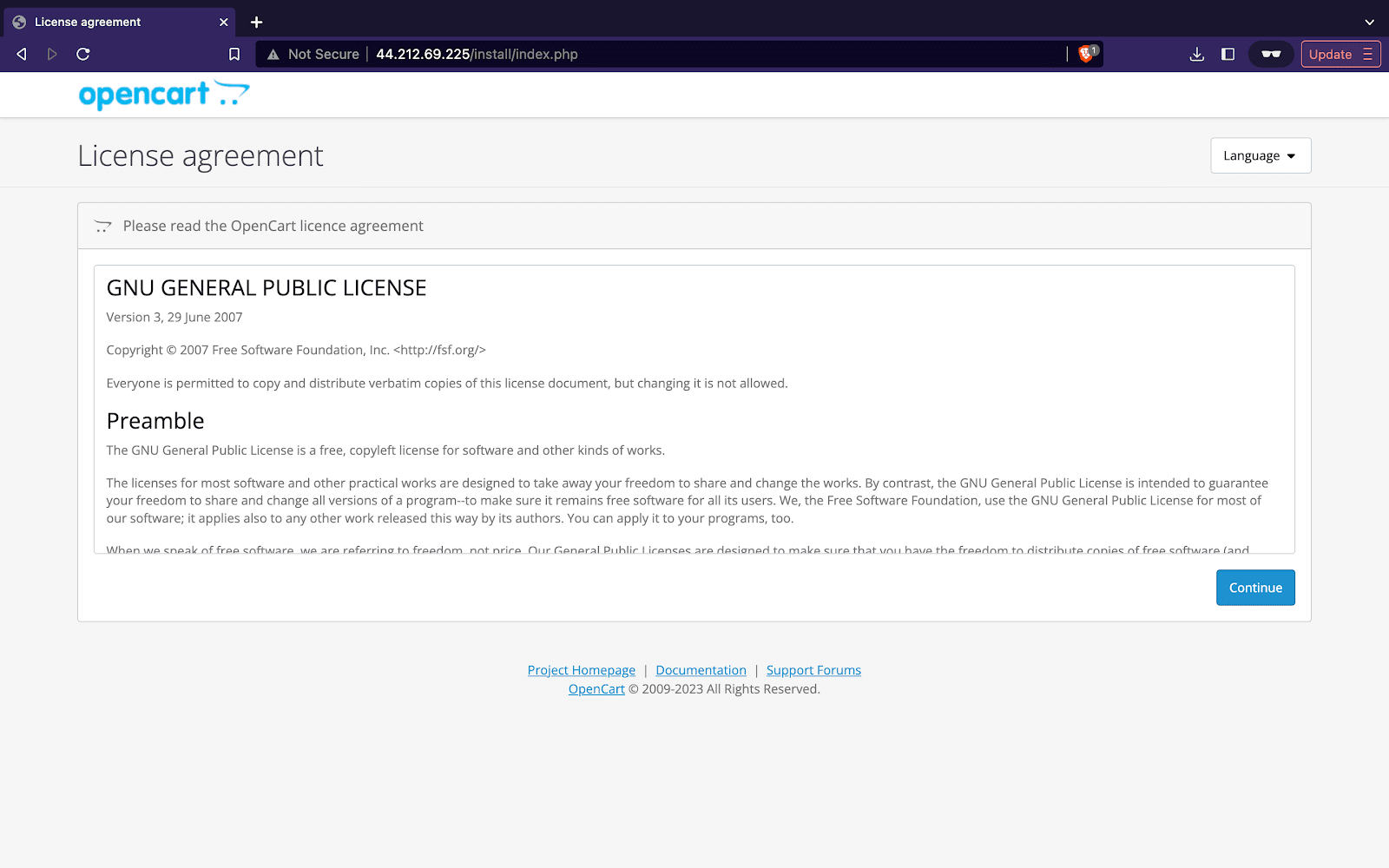The image size is (1389, 868).
Task: Click the OpenCart logo
Action: click(x=164, y=94)
